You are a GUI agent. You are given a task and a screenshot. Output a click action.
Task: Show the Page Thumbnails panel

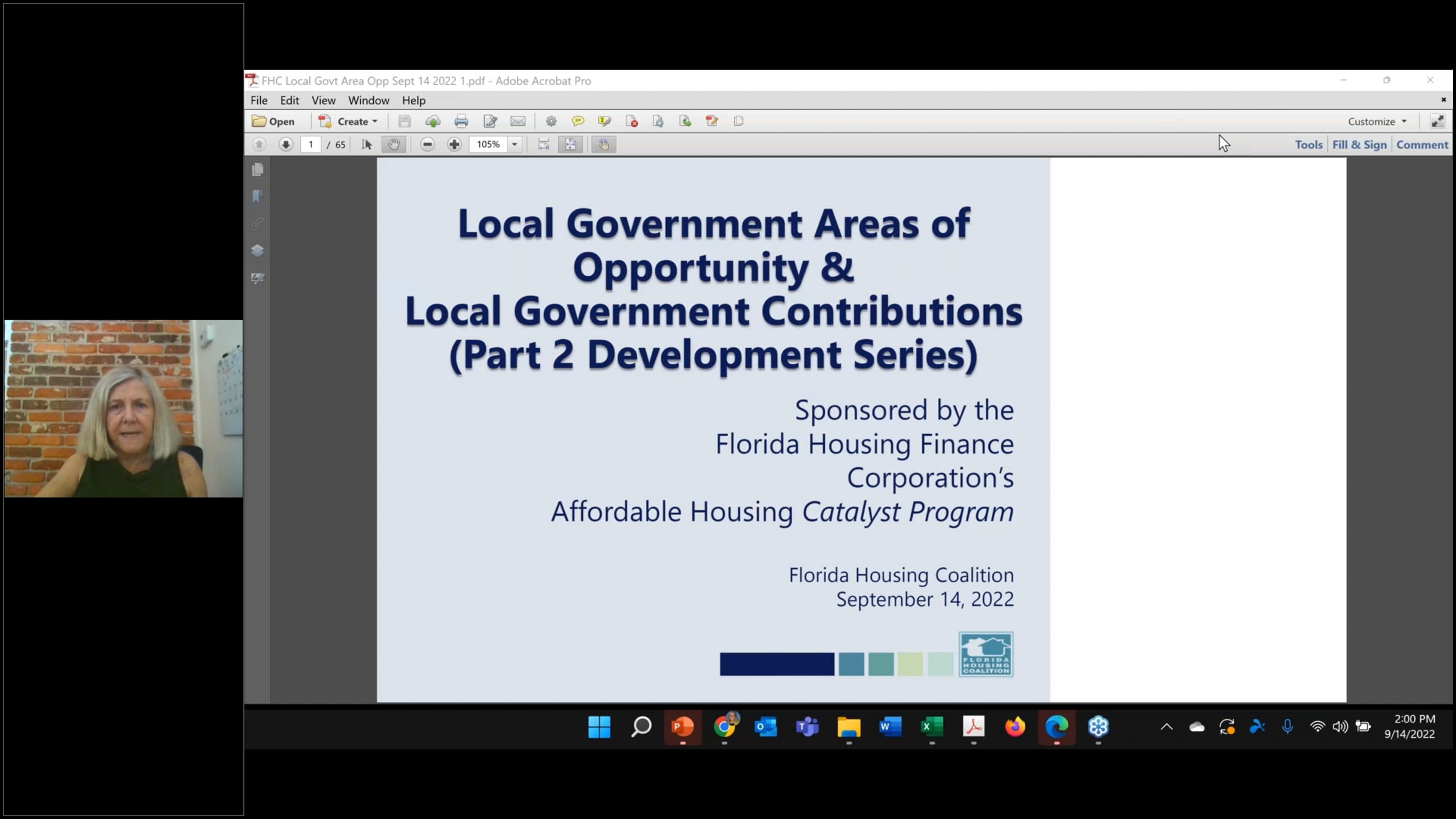(258, 170)
